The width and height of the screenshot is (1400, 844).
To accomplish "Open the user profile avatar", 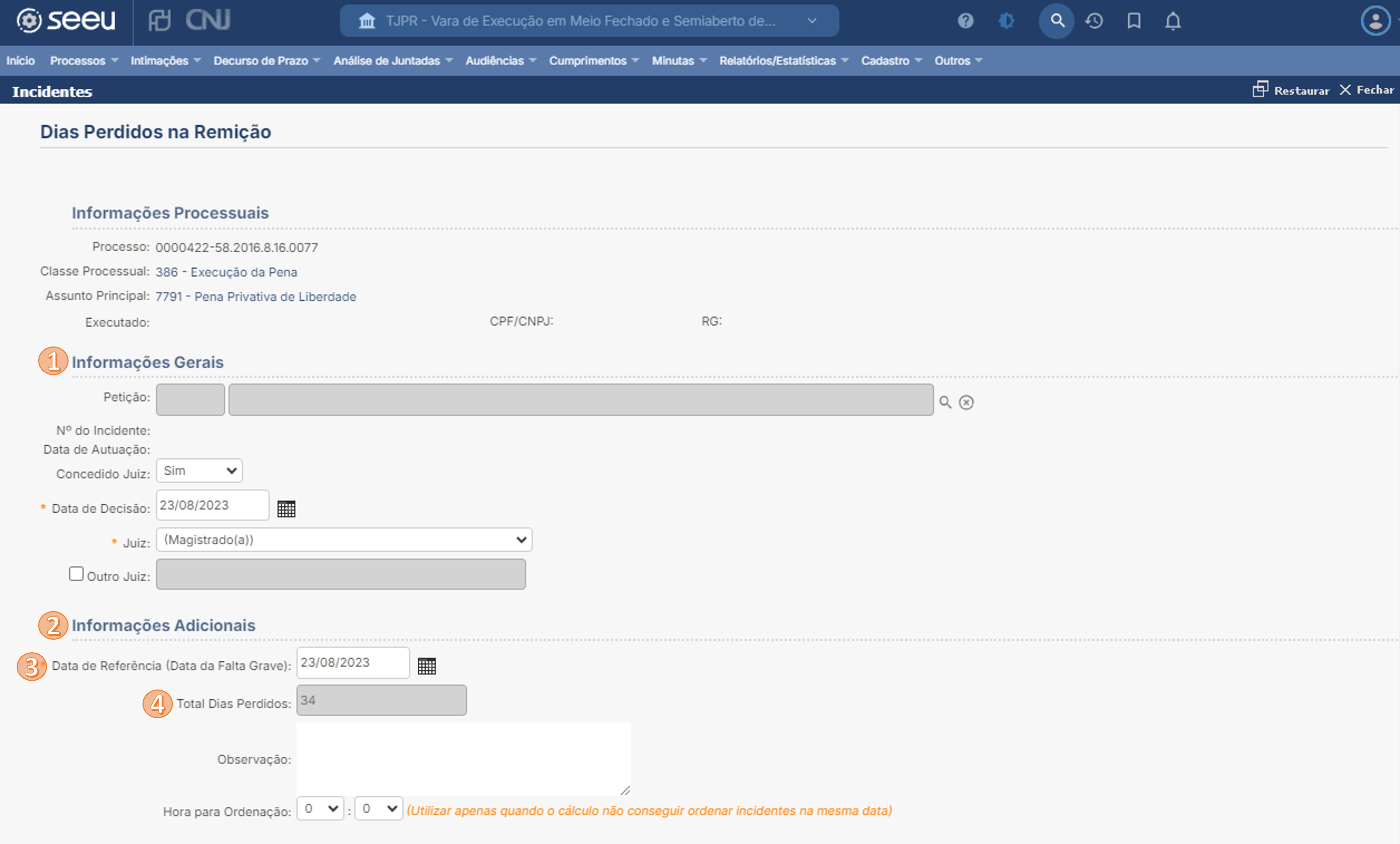I will click(1375, 21).
